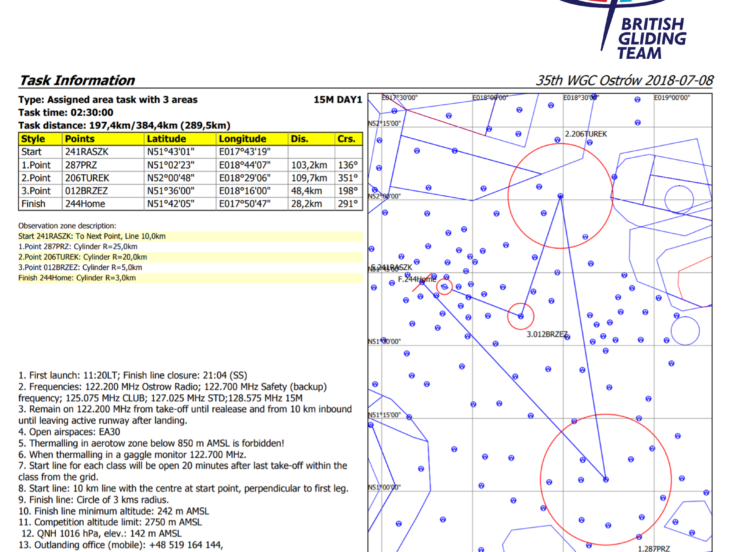The height and width of the screenshot is (552, 730).
Task: Click the 35th WGC Ostrów 2018-07-08 title
Action: [625, 80]
